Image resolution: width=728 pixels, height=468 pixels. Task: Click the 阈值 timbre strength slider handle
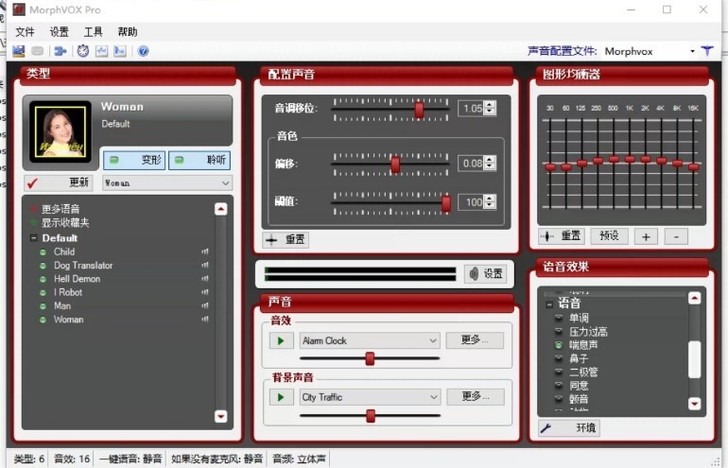pyautogui.click(x=446, y=203)
